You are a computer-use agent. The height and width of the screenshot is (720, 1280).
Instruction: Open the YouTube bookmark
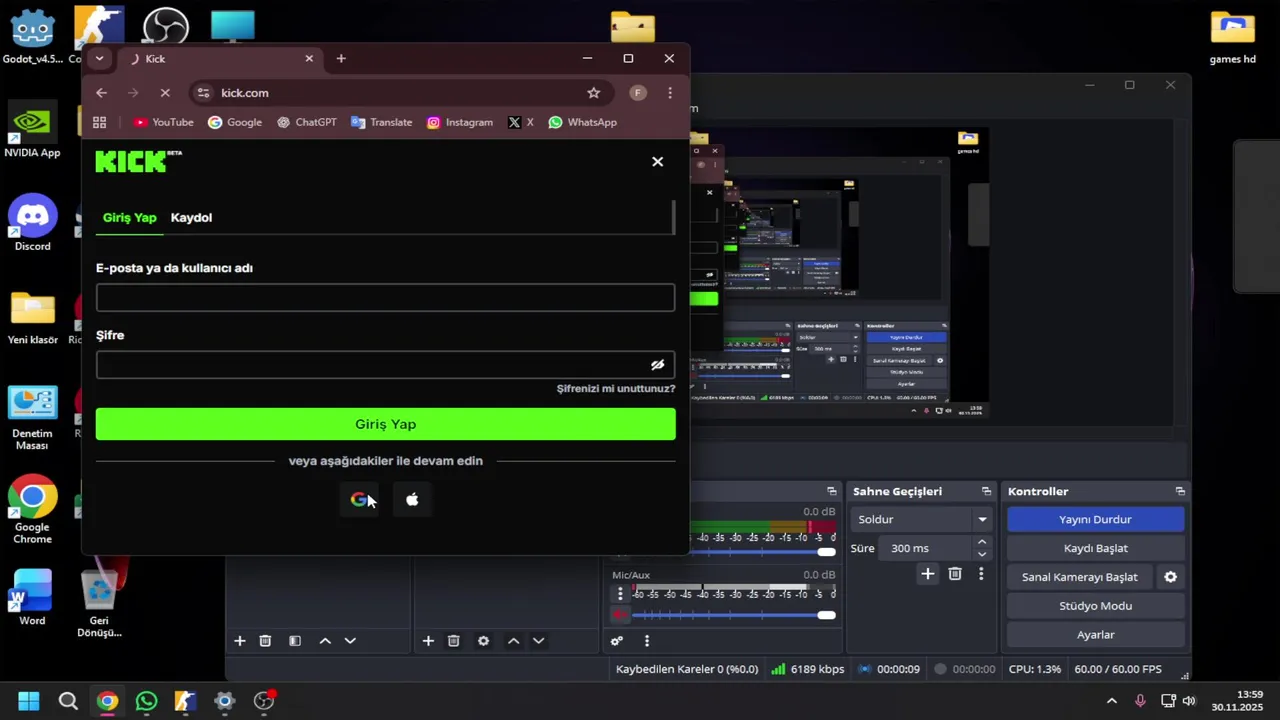coord(164,122)
